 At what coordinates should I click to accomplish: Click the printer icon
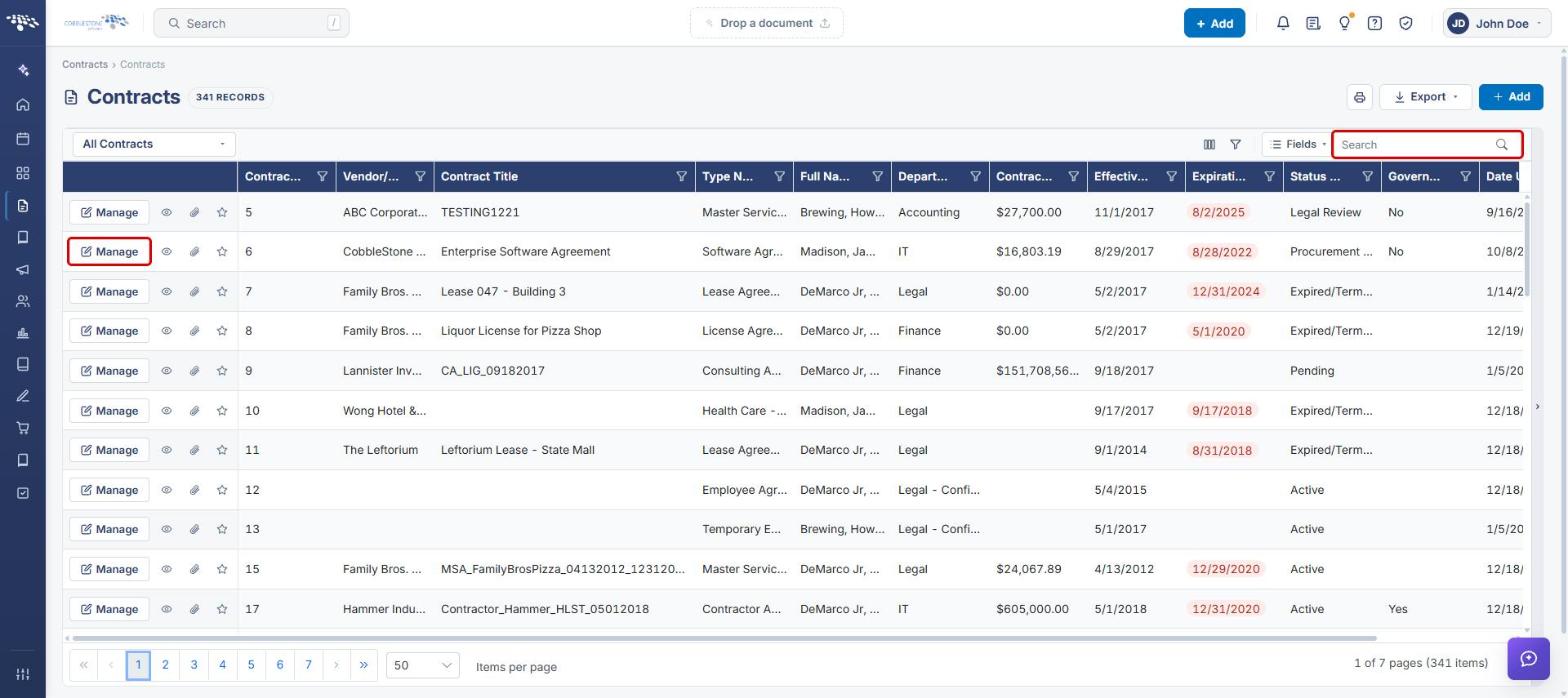click(1359, 97)
